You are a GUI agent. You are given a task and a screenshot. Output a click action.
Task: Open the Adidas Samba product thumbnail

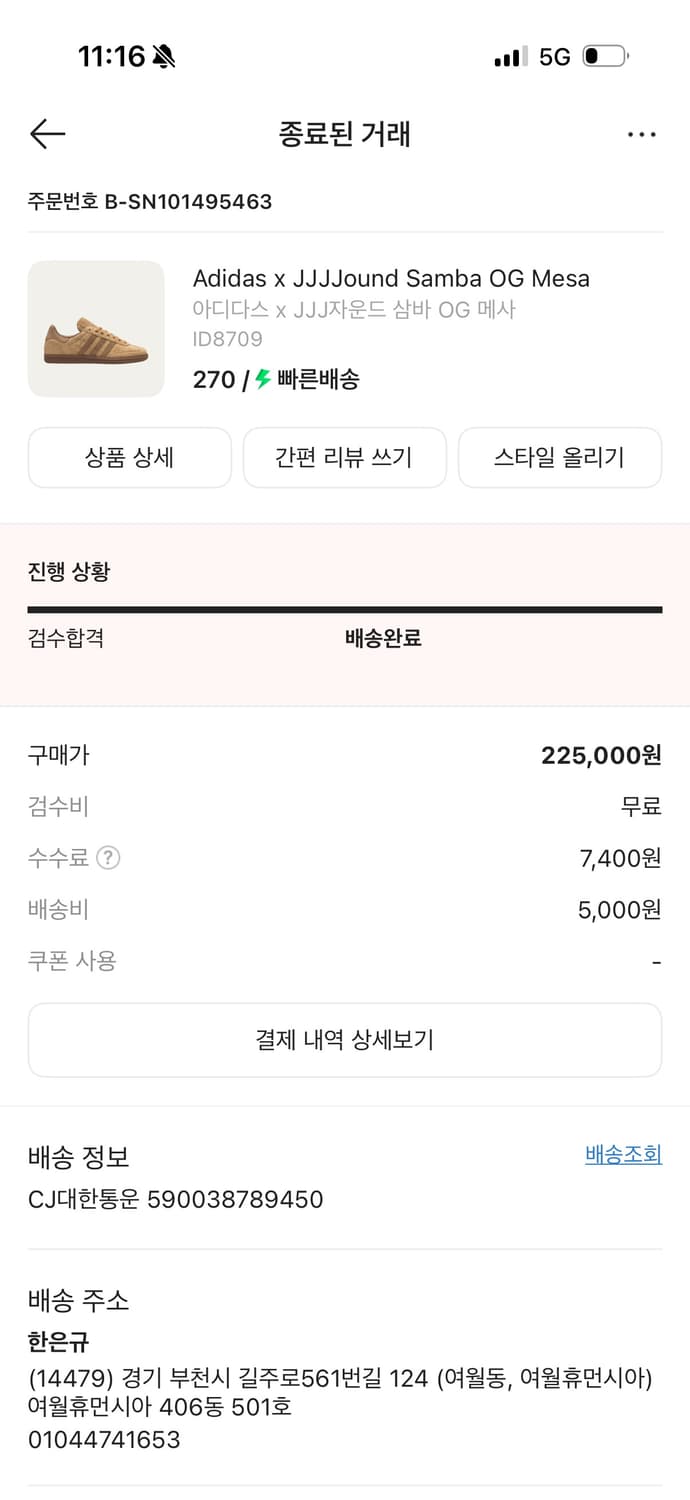[95, 328]
